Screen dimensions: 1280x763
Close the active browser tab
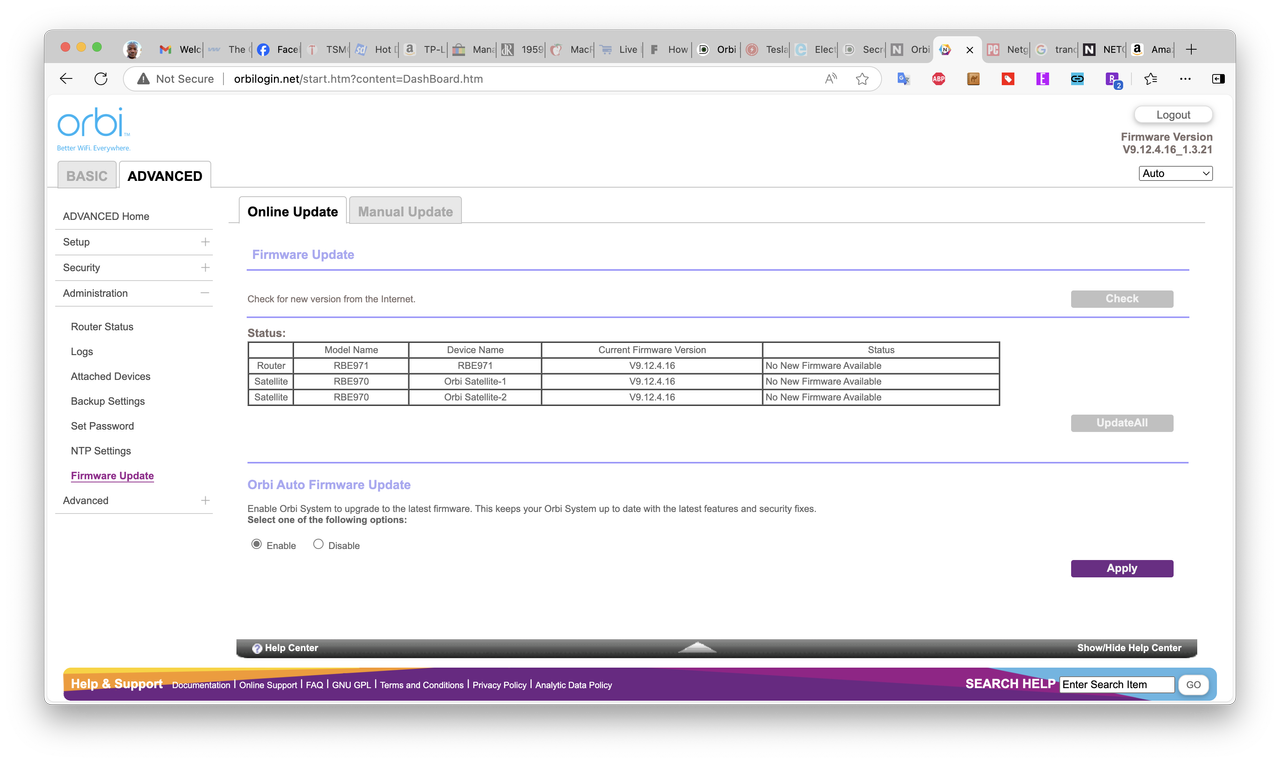[969, 49]
